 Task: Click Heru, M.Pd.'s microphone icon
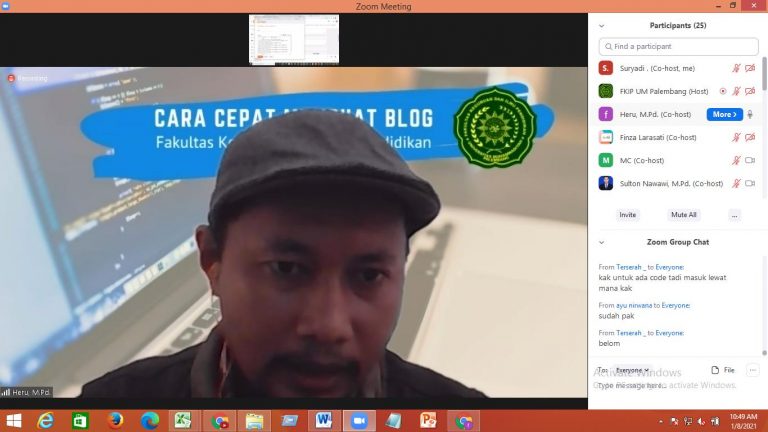(x=750, y=114)
